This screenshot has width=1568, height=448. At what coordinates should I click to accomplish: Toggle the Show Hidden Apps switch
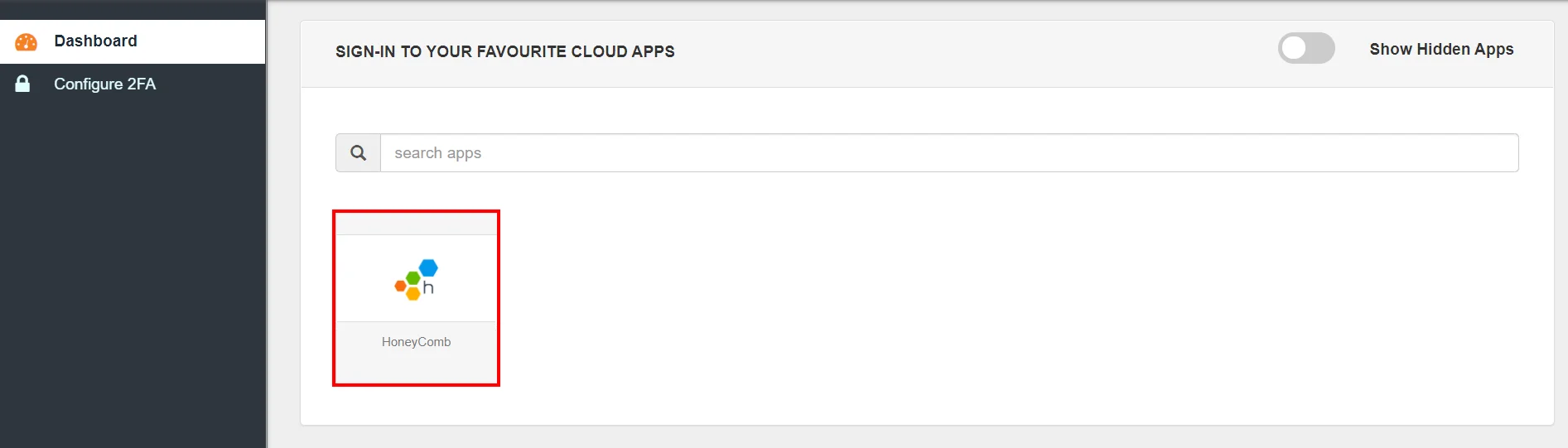(1305, 49)
